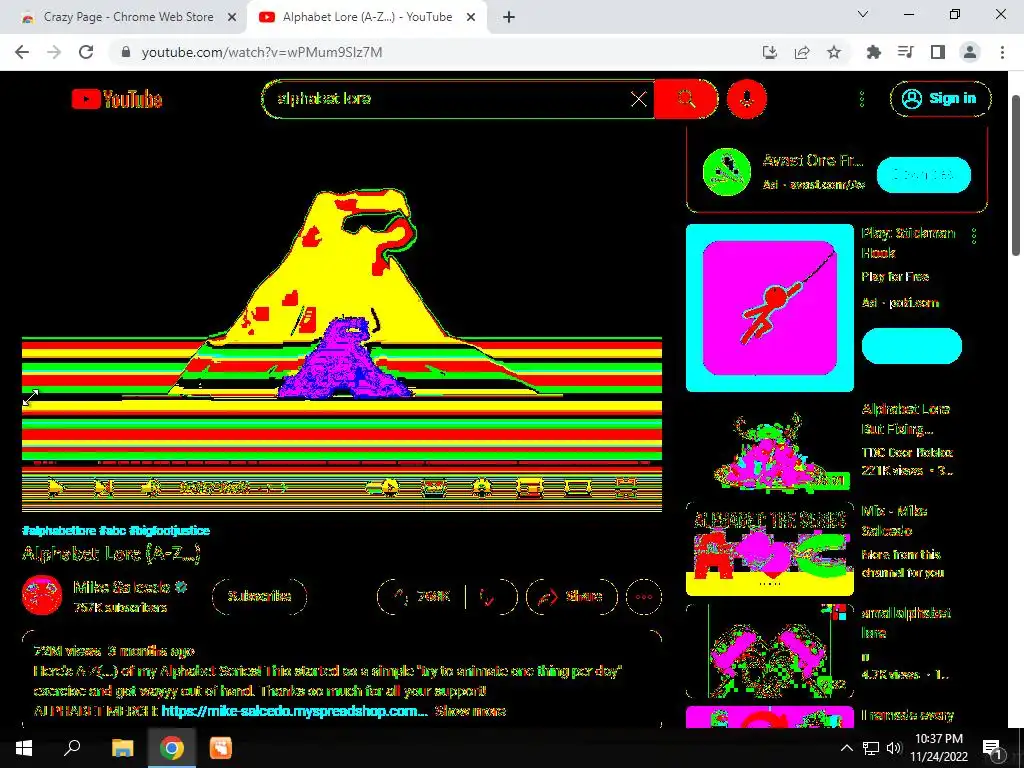Open the #alphabetlore hashtag
Image resolution: width=1024 pixels, height=768 pixels.
(x=59, y=530)
